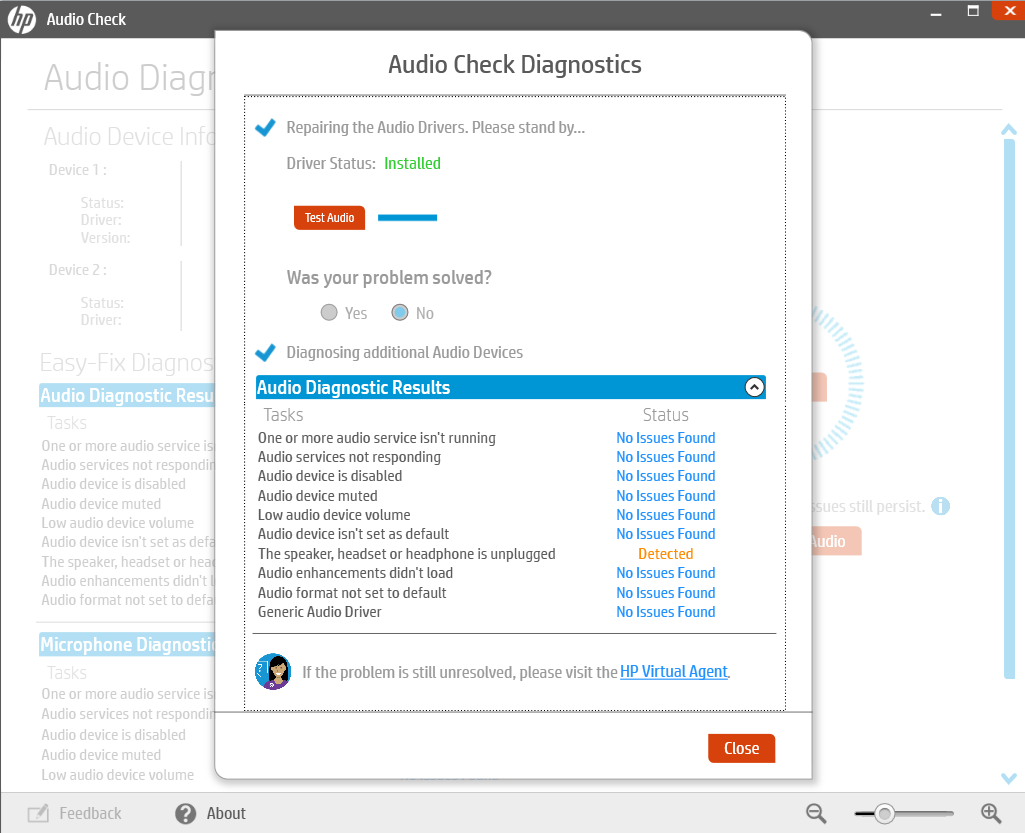Click the Feedback label in the footer
The image size is (1025, 833).
click(90, 813)
